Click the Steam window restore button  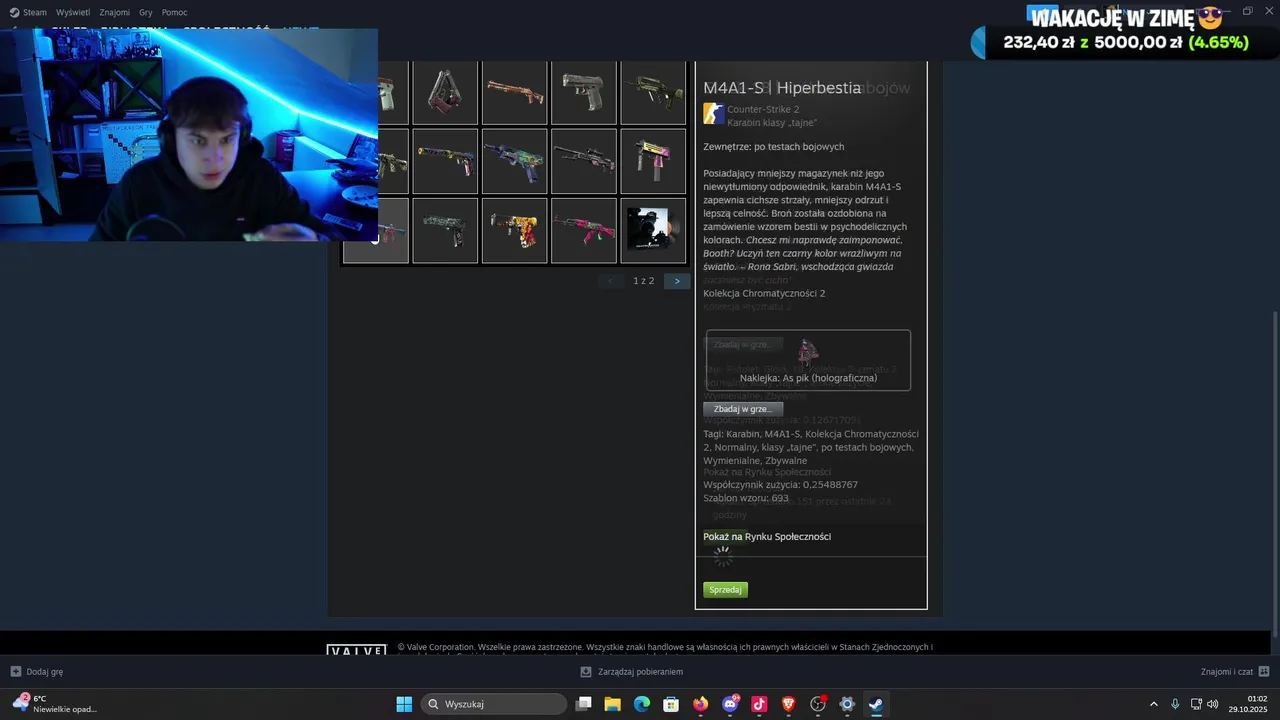click(1247, 11)
